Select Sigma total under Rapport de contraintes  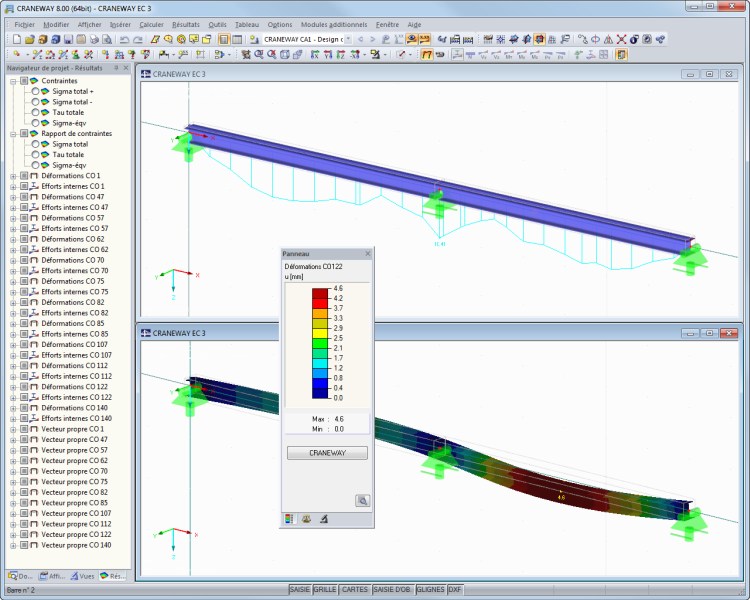point(35,144)
